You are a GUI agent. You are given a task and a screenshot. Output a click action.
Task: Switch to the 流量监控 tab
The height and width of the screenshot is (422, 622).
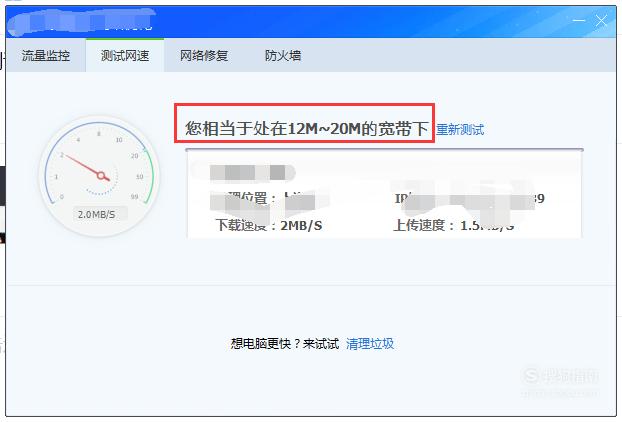click(x=46, y=56)
